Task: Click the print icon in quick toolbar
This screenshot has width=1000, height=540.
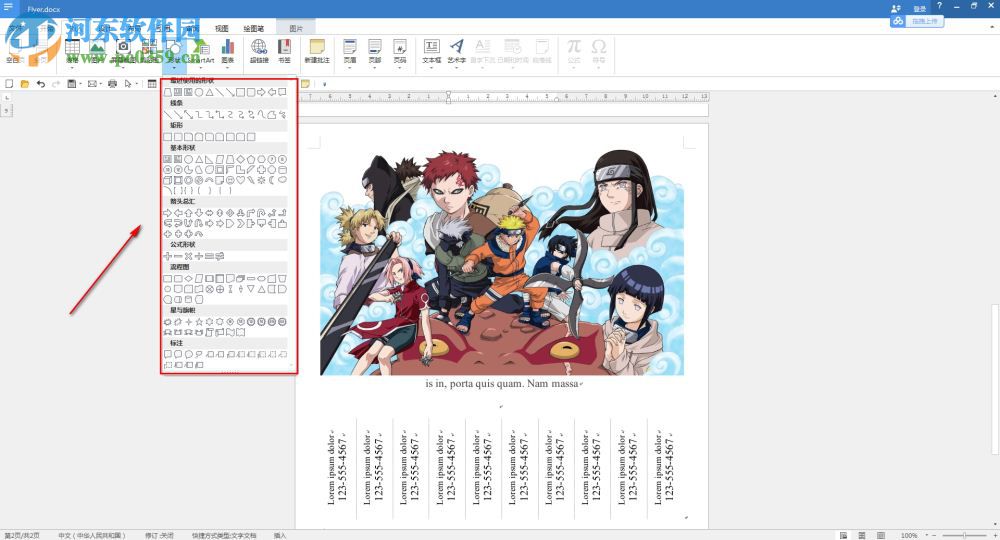Action: point(112,84)
